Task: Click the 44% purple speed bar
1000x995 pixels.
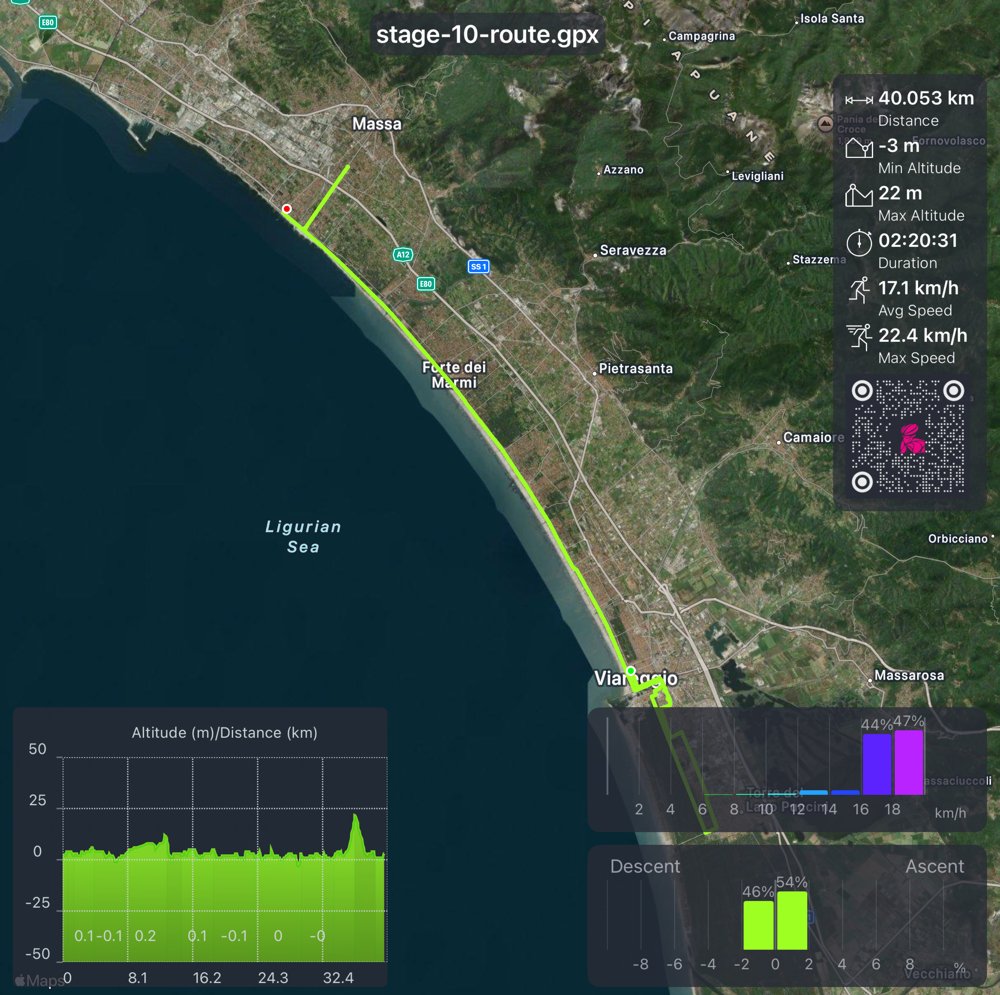Action: click(x=877, y=764)
